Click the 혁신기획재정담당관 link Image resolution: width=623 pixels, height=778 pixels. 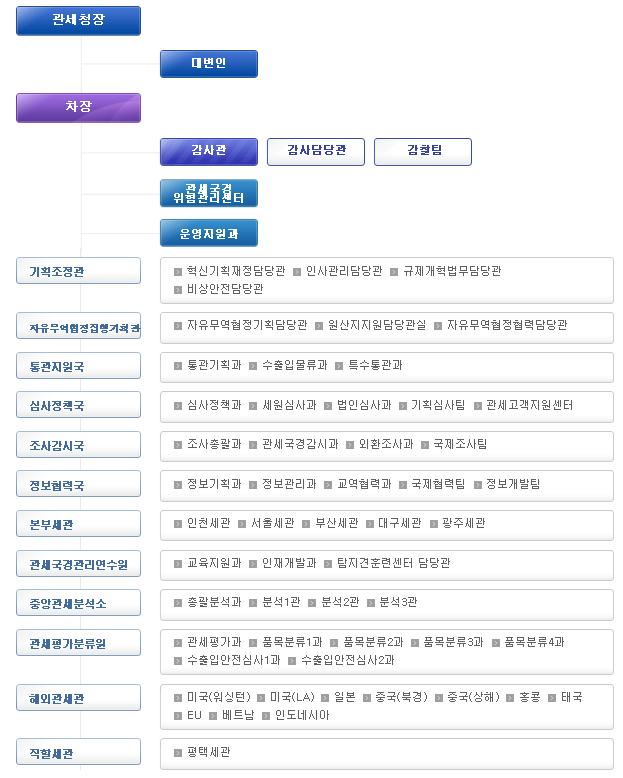click(236, 271)
